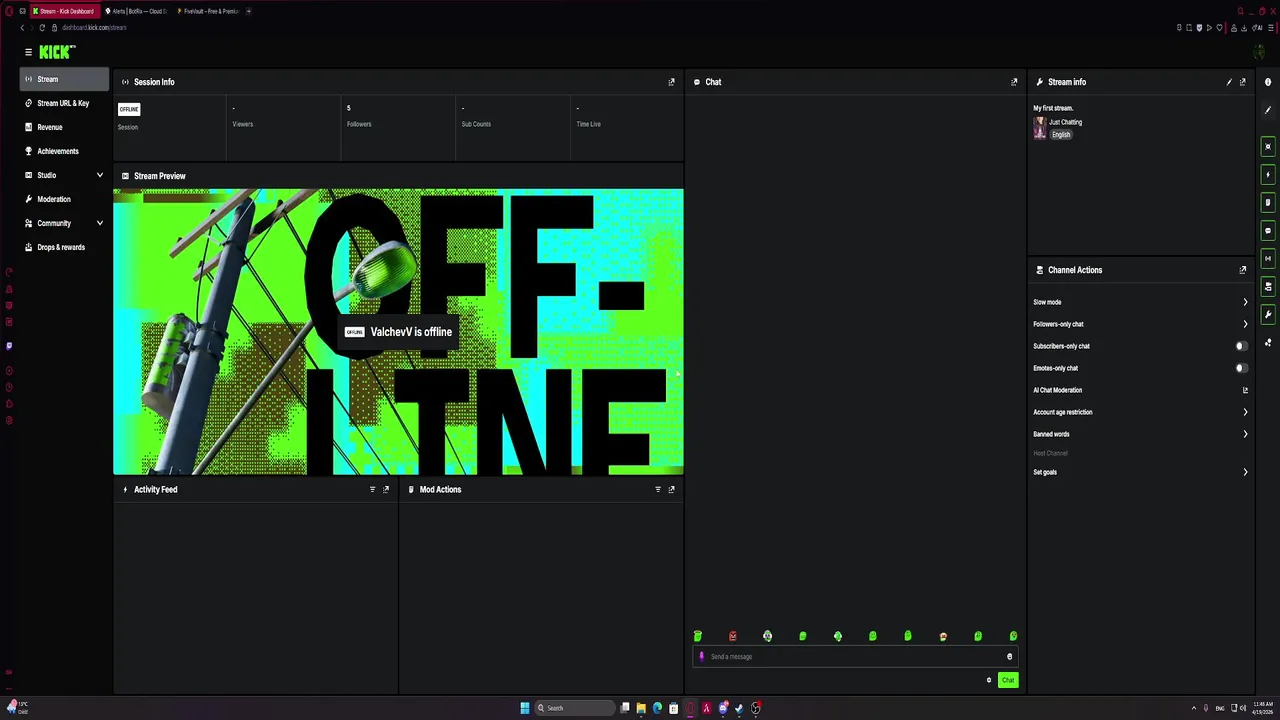Open the hamburger menu beside Kick logo
Image resolution: width=1280 pixels, height=720 pixels.
click(x=28, y=52)
